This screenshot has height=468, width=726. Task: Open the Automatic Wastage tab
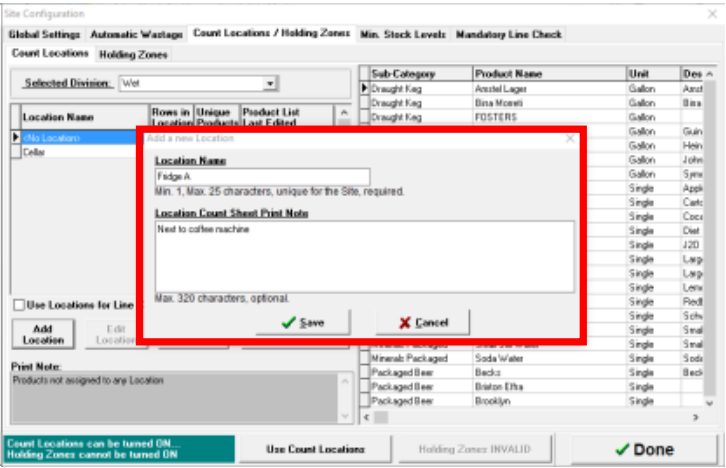[138, 34]
